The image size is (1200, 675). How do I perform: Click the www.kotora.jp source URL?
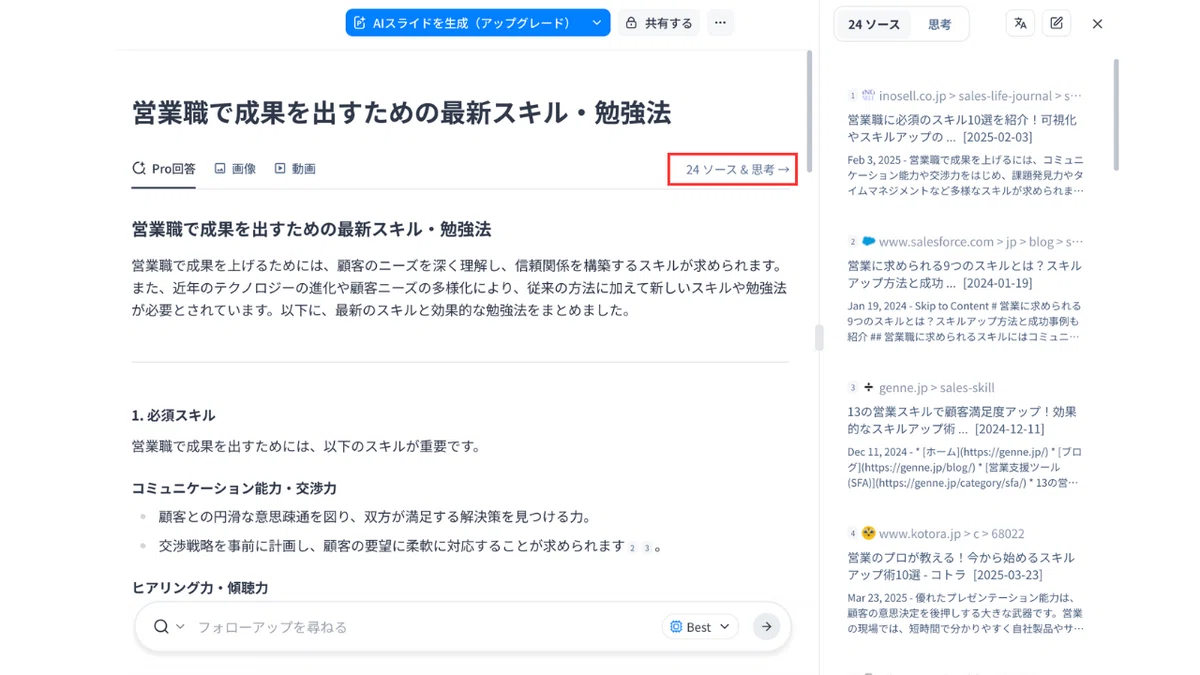(x=952, y=534)
